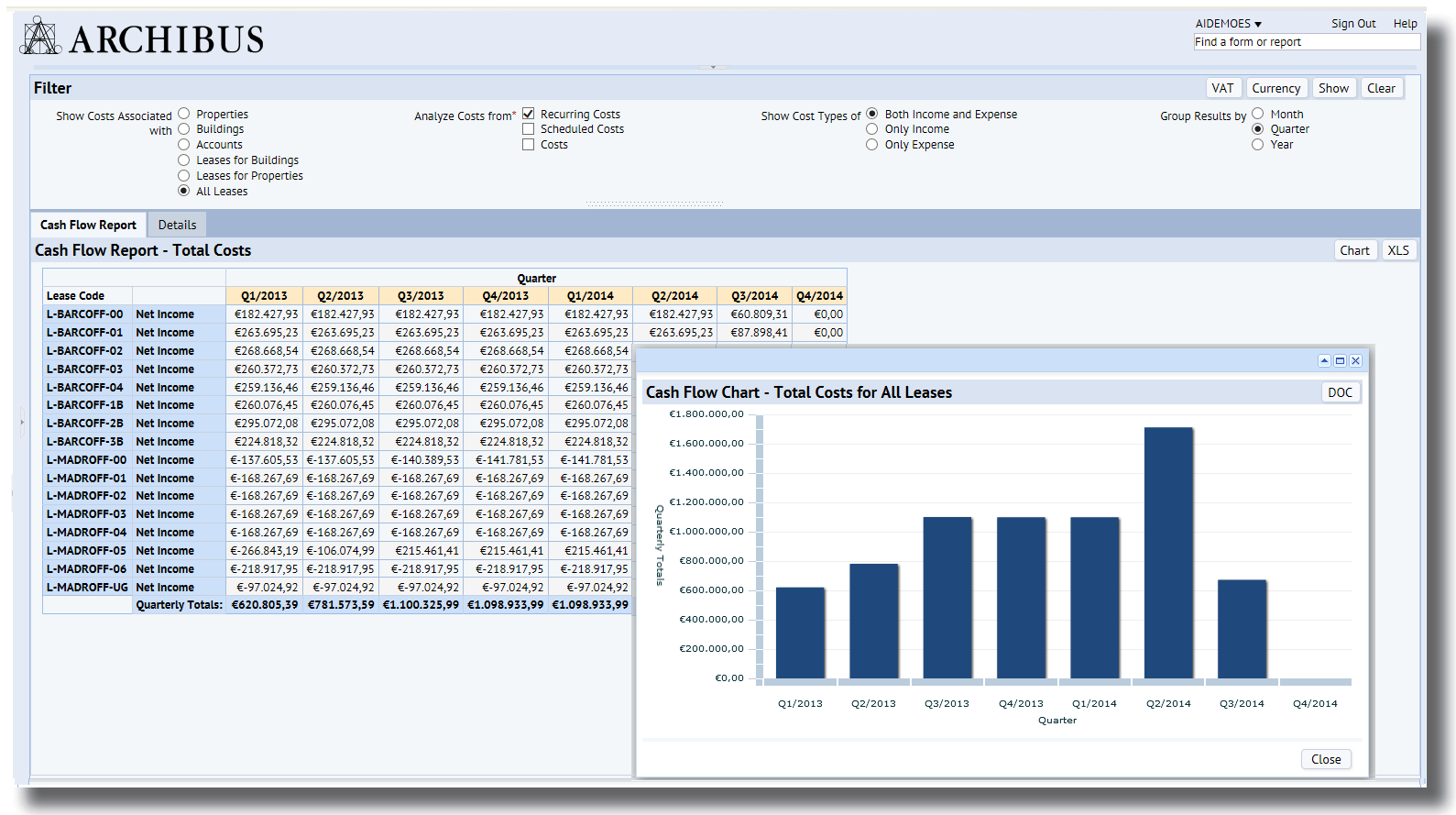The height and width of the screenshot is (815, 1456).
Task: Enable the Scheduled Costs checkbox
Action: point(528,129)
